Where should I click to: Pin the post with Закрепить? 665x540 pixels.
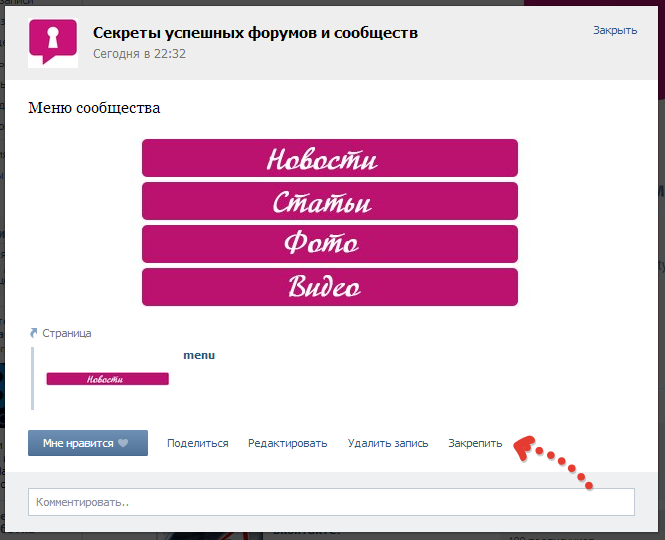[x=475, y=443]
